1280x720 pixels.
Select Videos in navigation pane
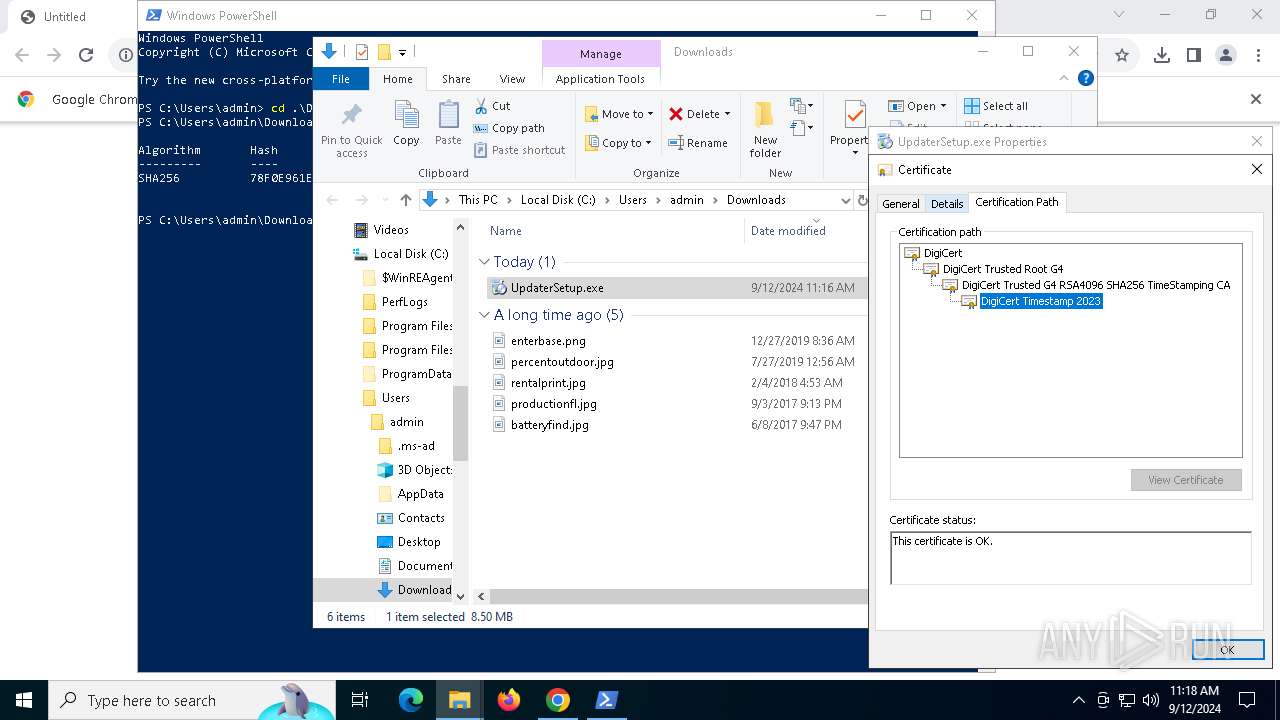[x=390, y=230]
